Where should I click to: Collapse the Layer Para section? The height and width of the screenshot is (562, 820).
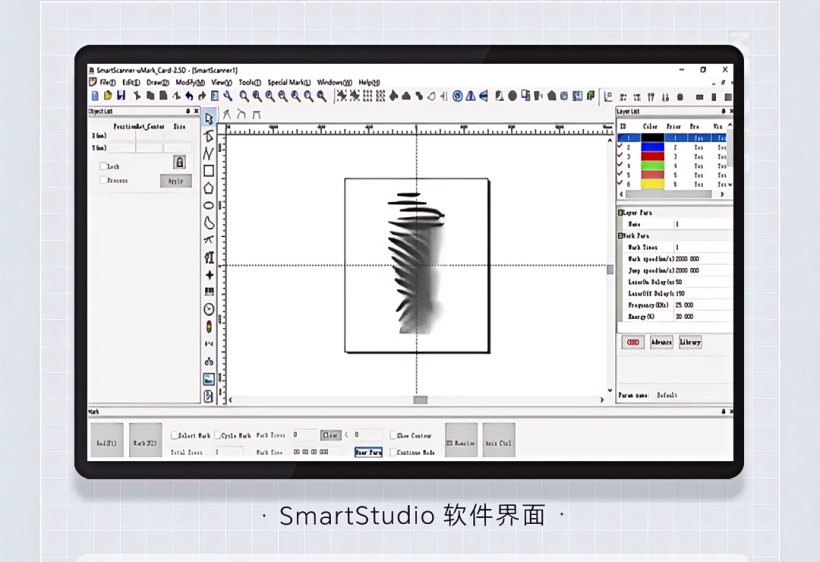620,213
